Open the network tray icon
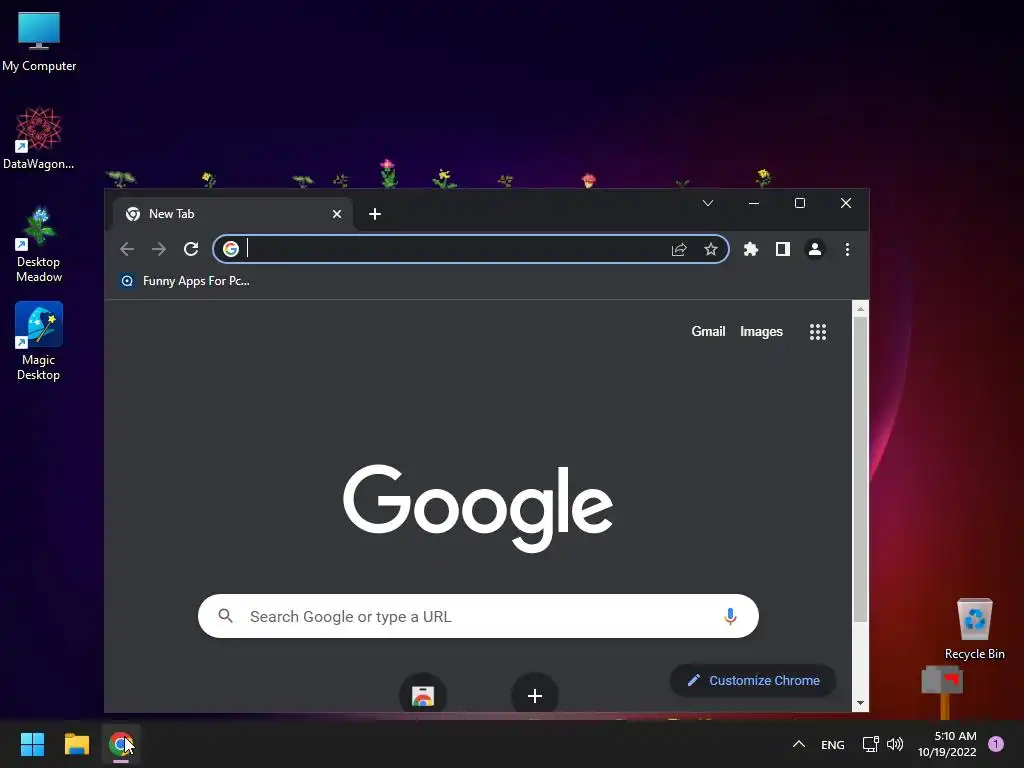The image size is (1024, 768). [871, 744]
